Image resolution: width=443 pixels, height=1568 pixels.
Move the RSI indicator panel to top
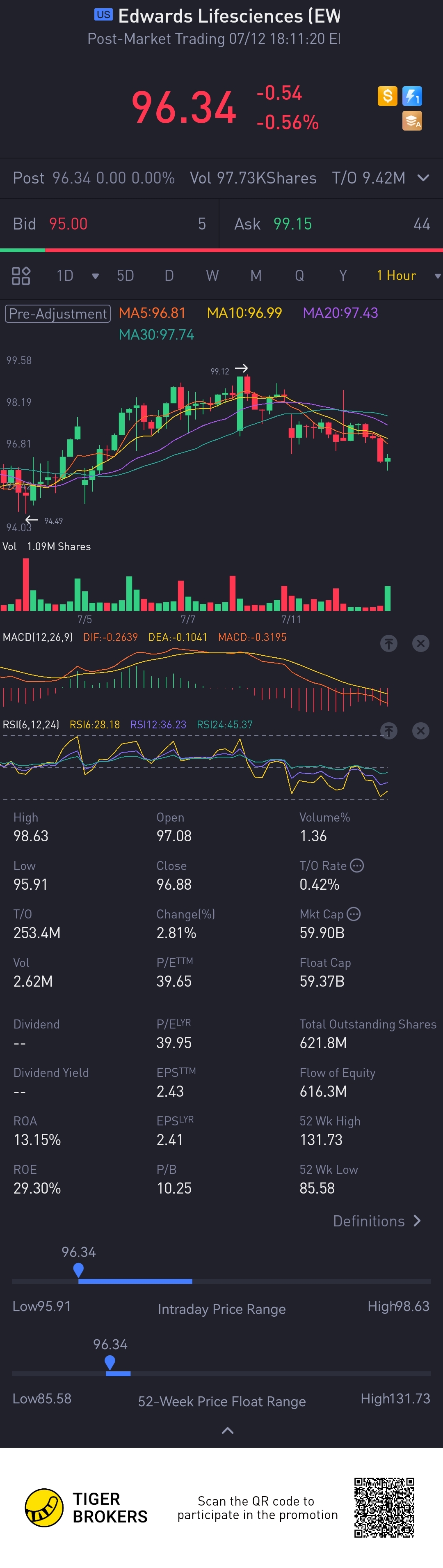pyautogui.click(x=389, y=730)
